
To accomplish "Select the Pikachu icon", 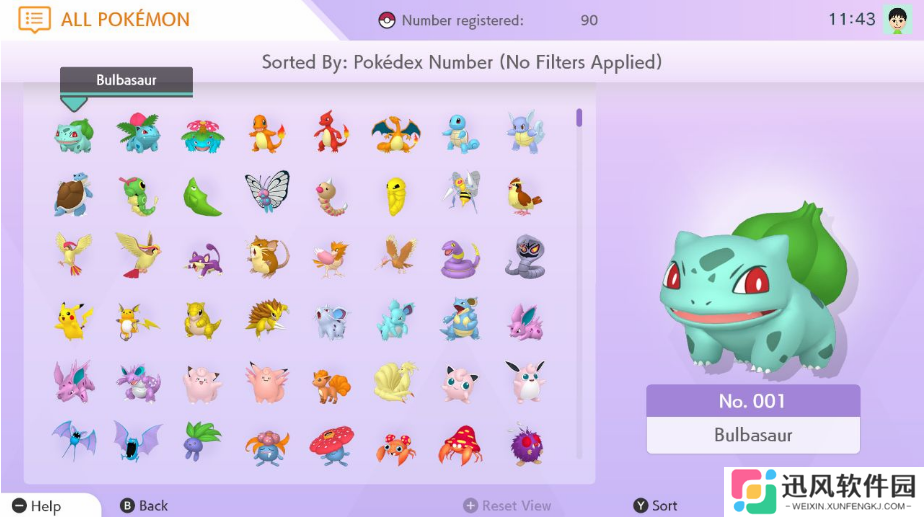I will (74, 321).
